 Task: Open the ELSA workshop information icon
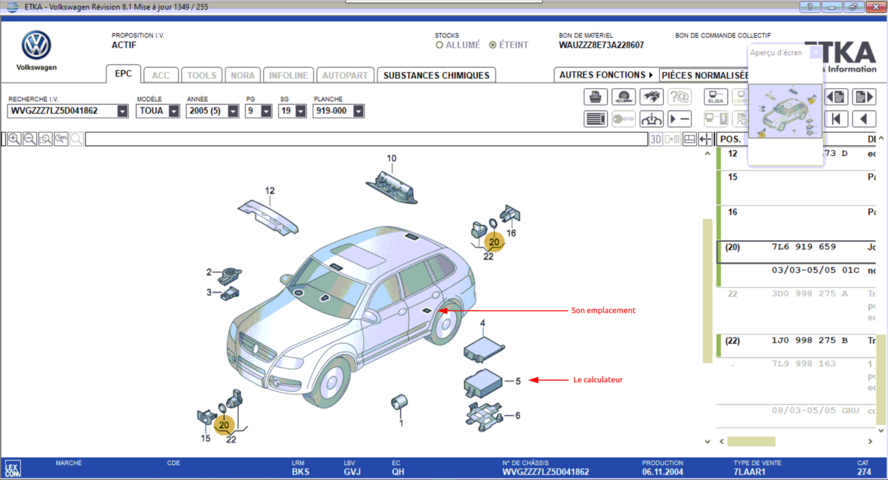(x=716, y=97)
